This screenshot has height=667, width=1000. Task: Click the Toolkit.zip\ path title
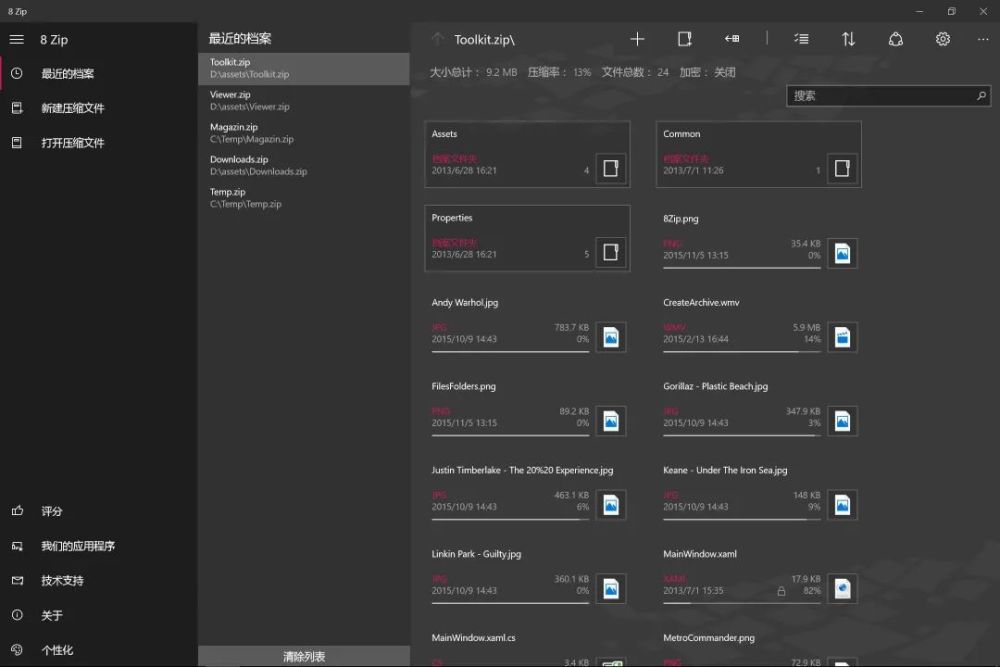click(x=484, y=40)
